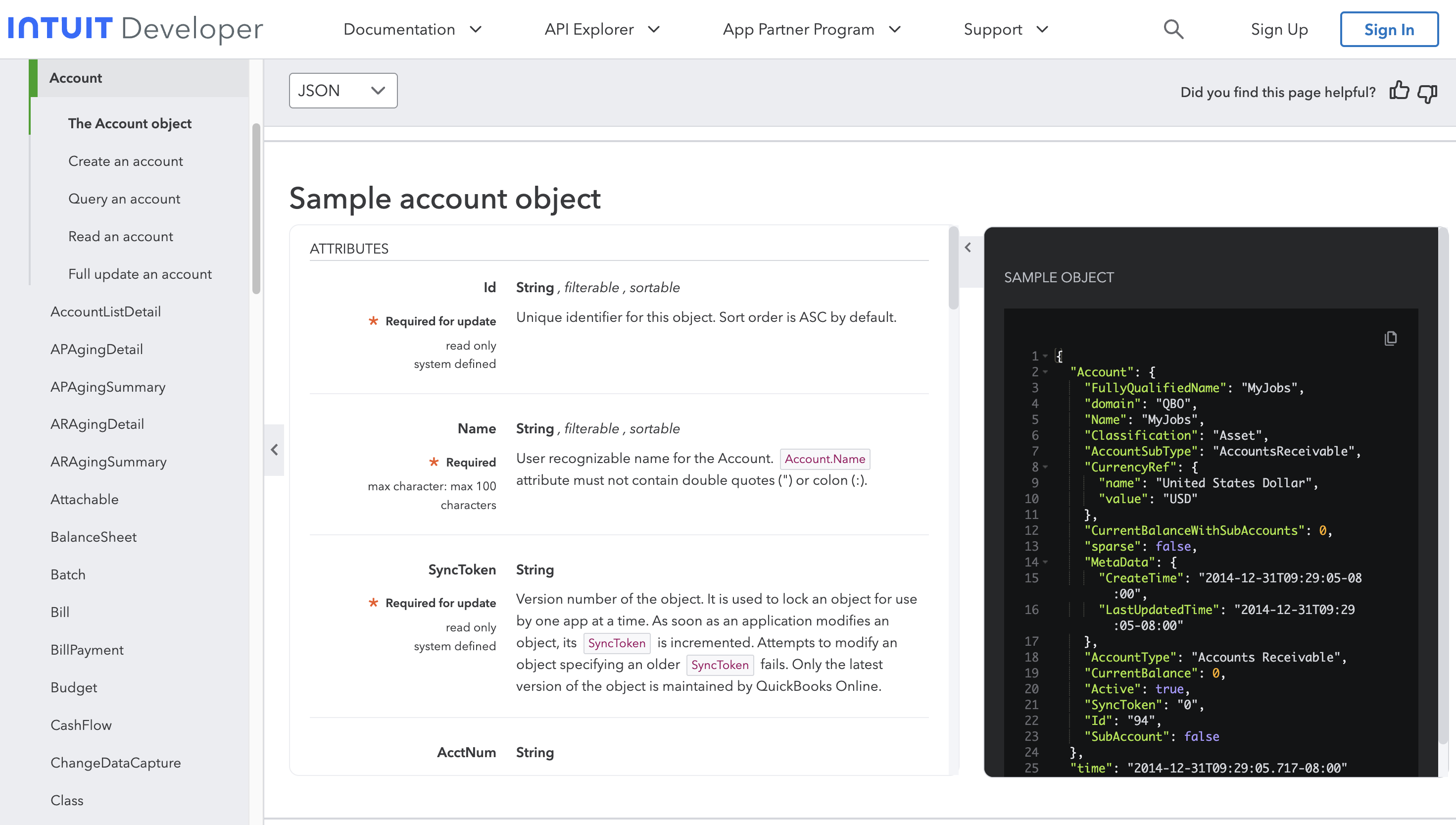Expand the Documentation menu
This screenshot has width=1456, height=825.
pyautogui.click(x=413, y=30)
